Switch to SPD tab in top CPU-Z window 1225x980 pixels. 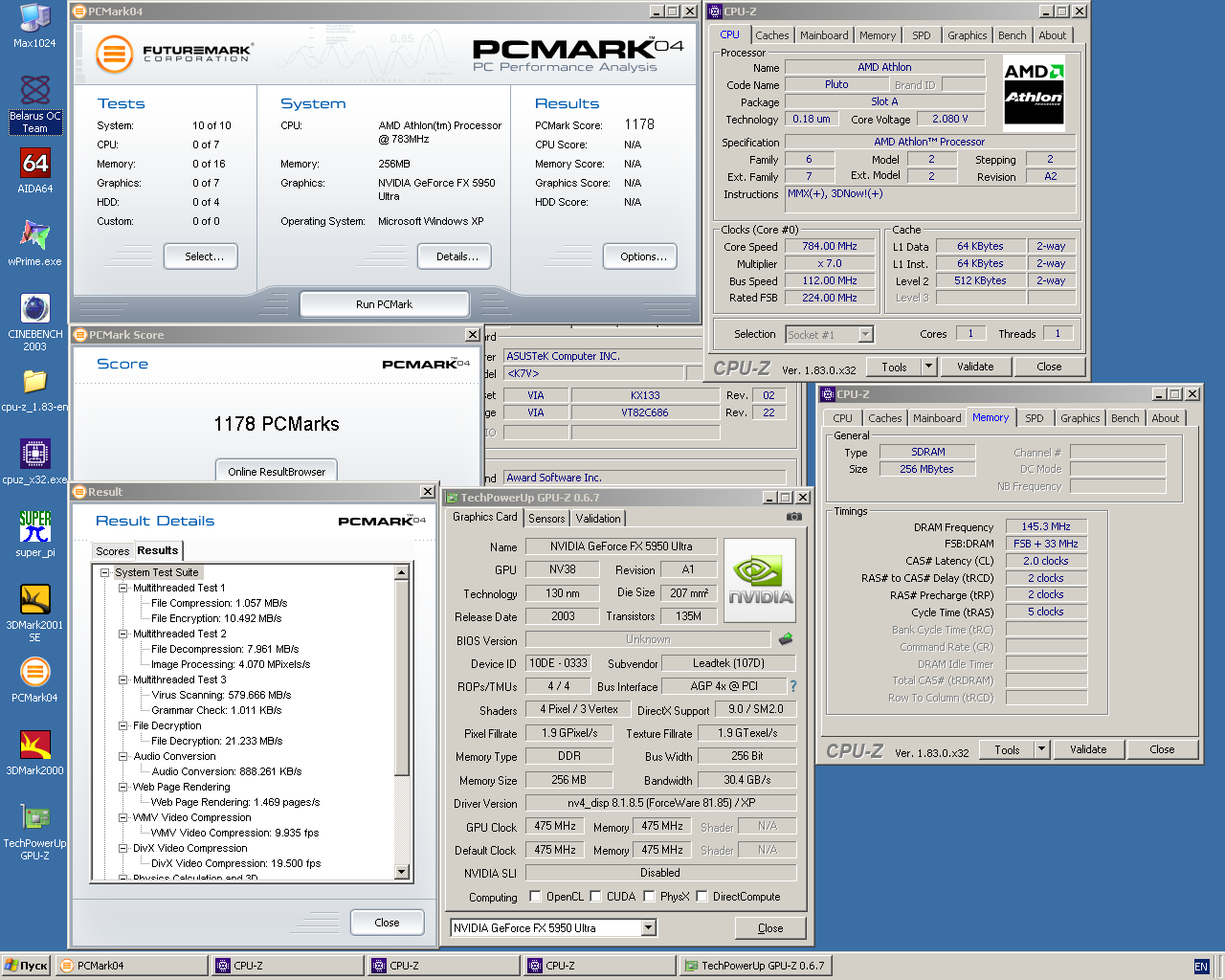pos(922,35)
